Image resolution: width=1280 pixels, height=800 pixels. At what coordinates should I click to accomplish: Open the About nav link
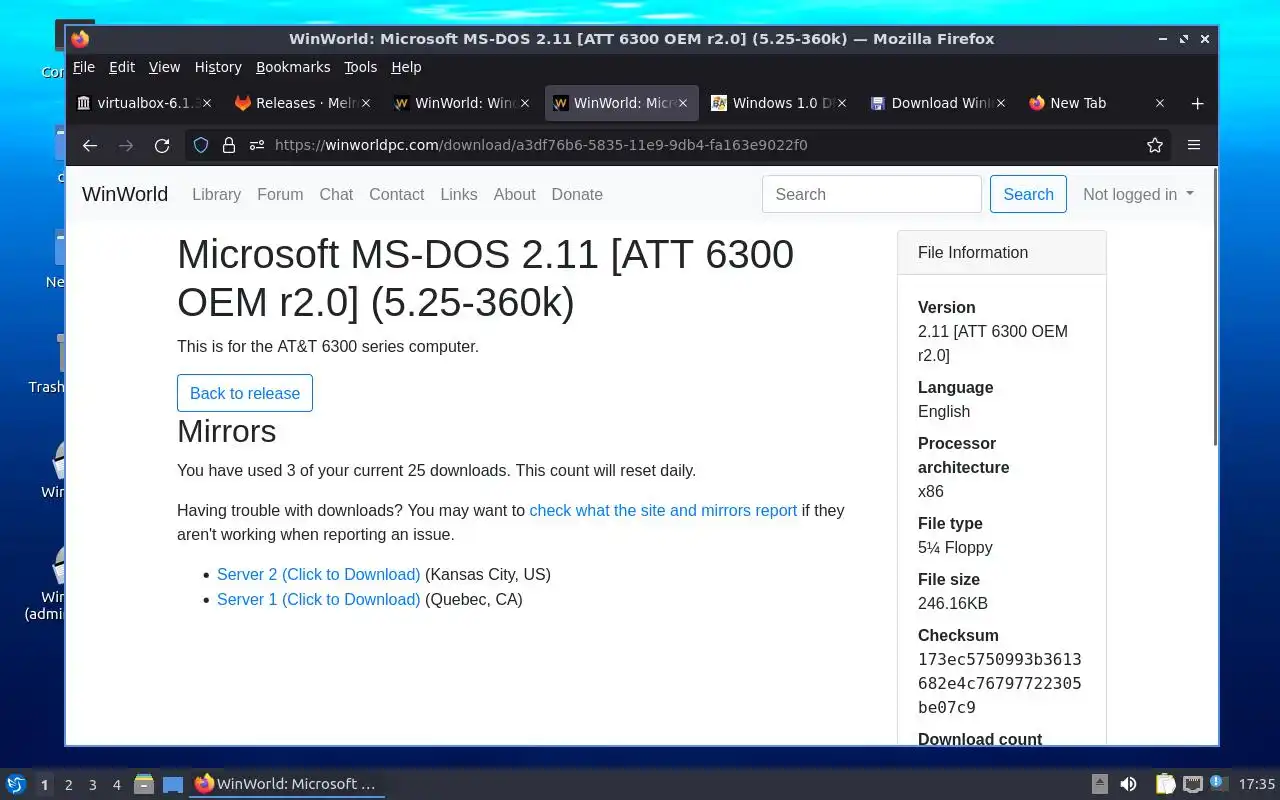[x=514, y=194]
